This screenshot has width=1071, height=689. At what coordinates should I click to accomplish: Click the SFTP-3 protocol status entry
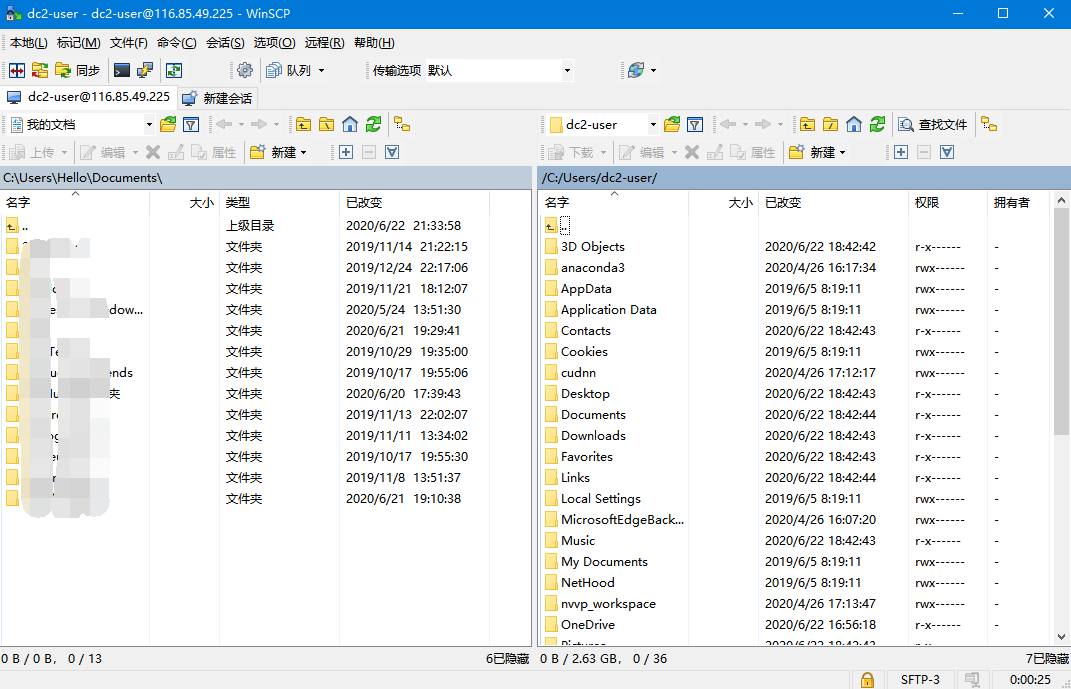coord(920,679)
